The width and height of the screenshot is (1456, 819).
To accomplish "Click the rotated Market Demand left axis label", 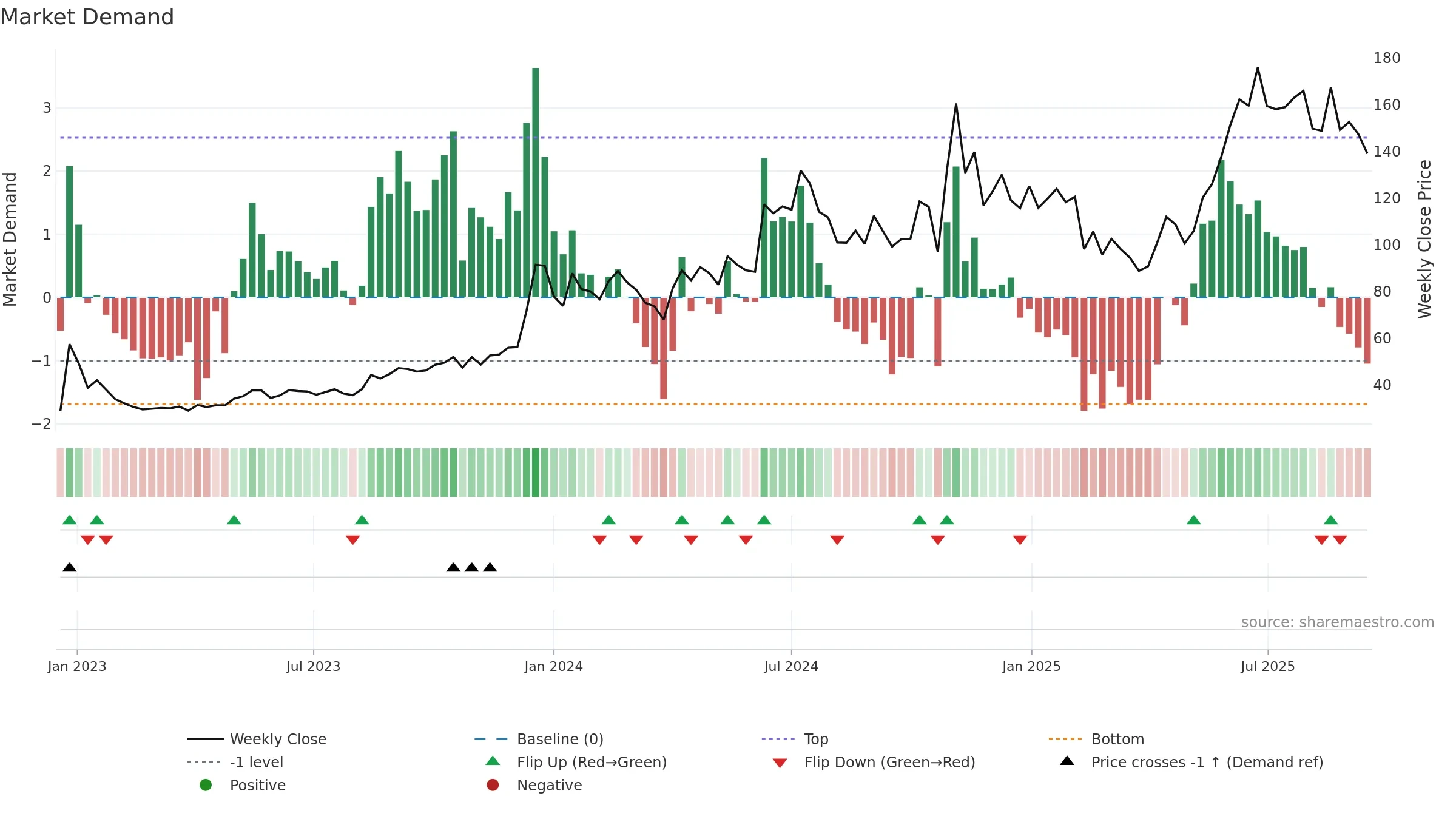I will pos(10,239).
